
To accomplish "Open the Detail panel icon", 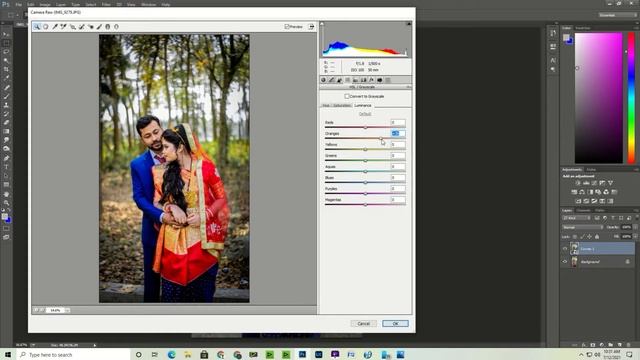I will (340, 80).
